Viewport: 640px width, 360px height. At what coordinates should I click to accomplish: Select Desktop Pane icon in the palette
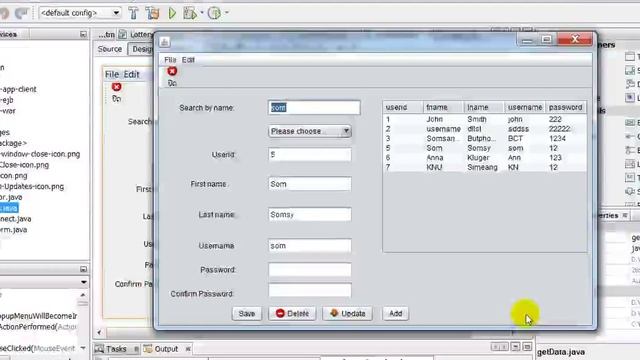coord(630,84)
